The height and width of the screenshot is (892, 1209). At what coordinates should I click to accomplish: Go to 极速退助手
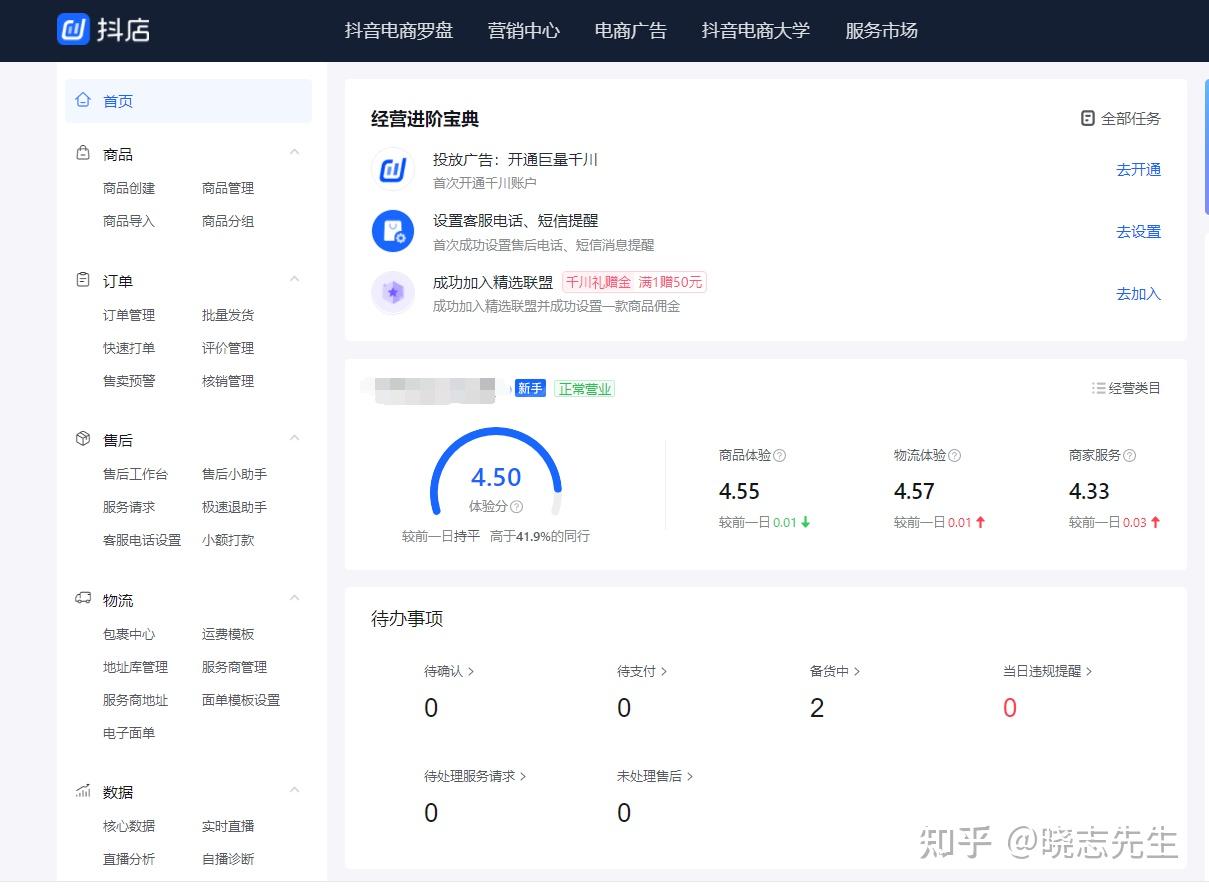pos(234,507)
